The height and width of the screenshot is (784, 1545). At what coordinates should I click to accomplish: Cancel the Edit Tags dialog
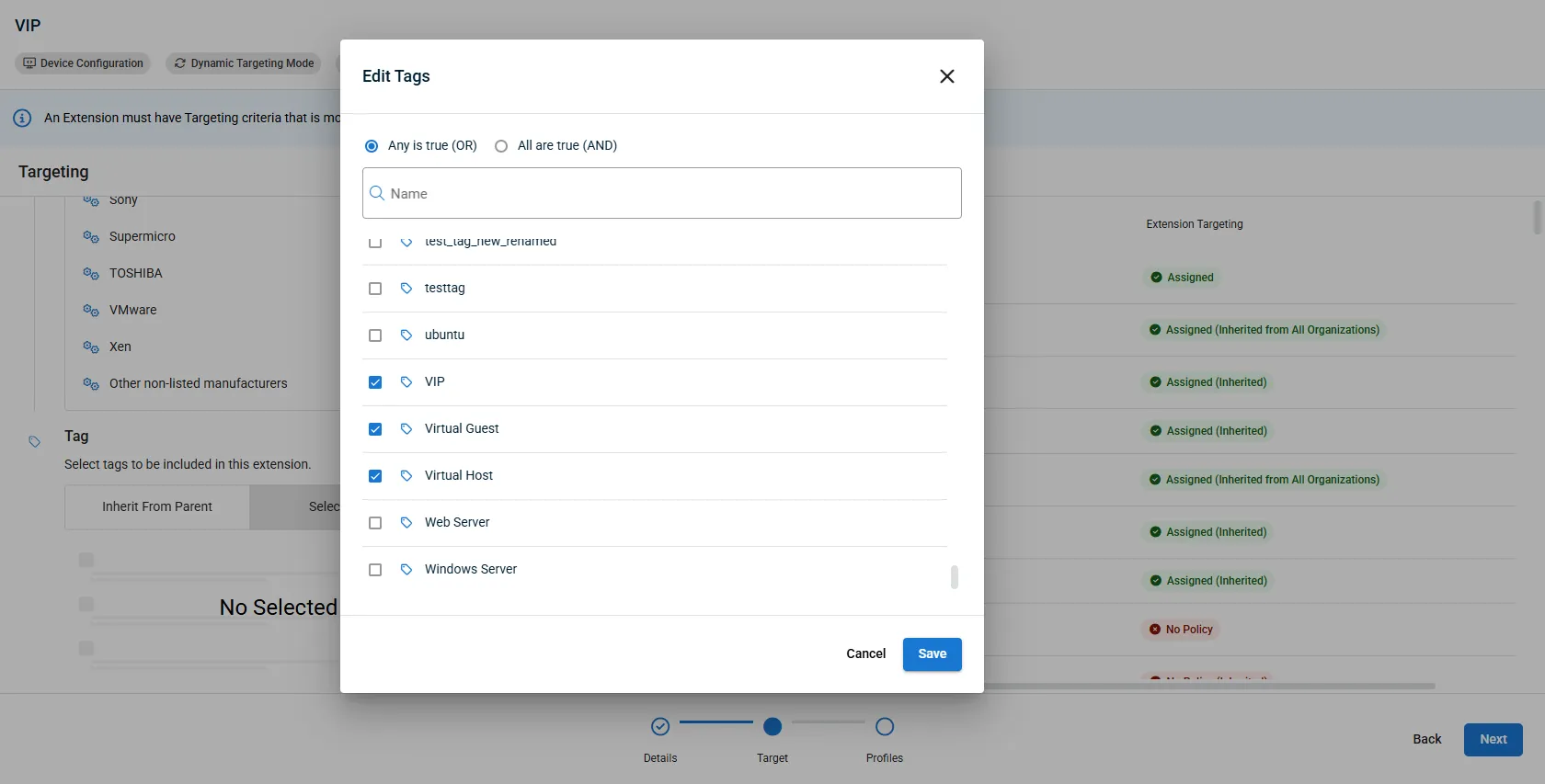865,654
